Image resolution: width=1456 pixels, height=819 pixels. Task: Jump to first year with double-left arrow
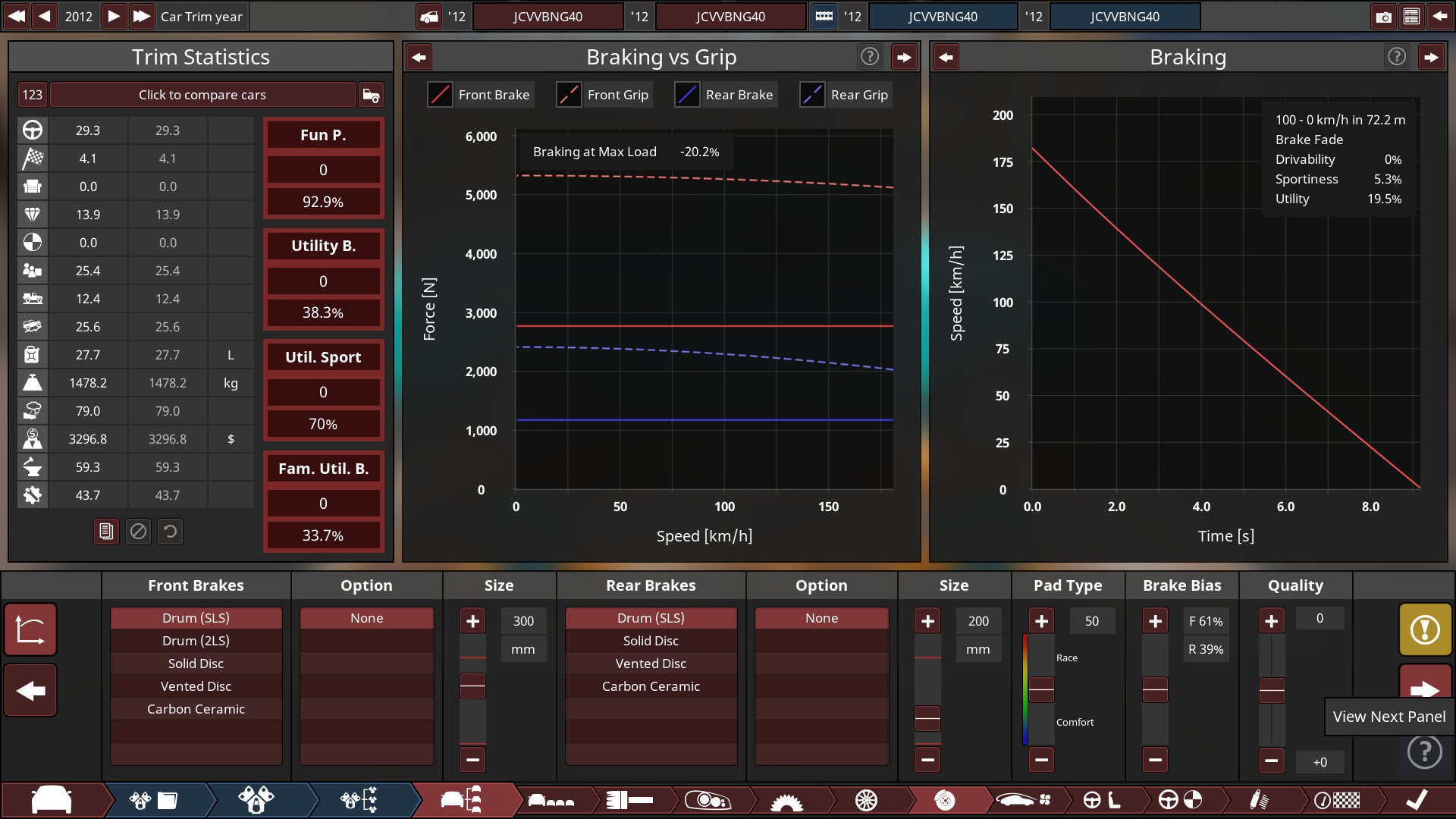[x=17, y=16]
